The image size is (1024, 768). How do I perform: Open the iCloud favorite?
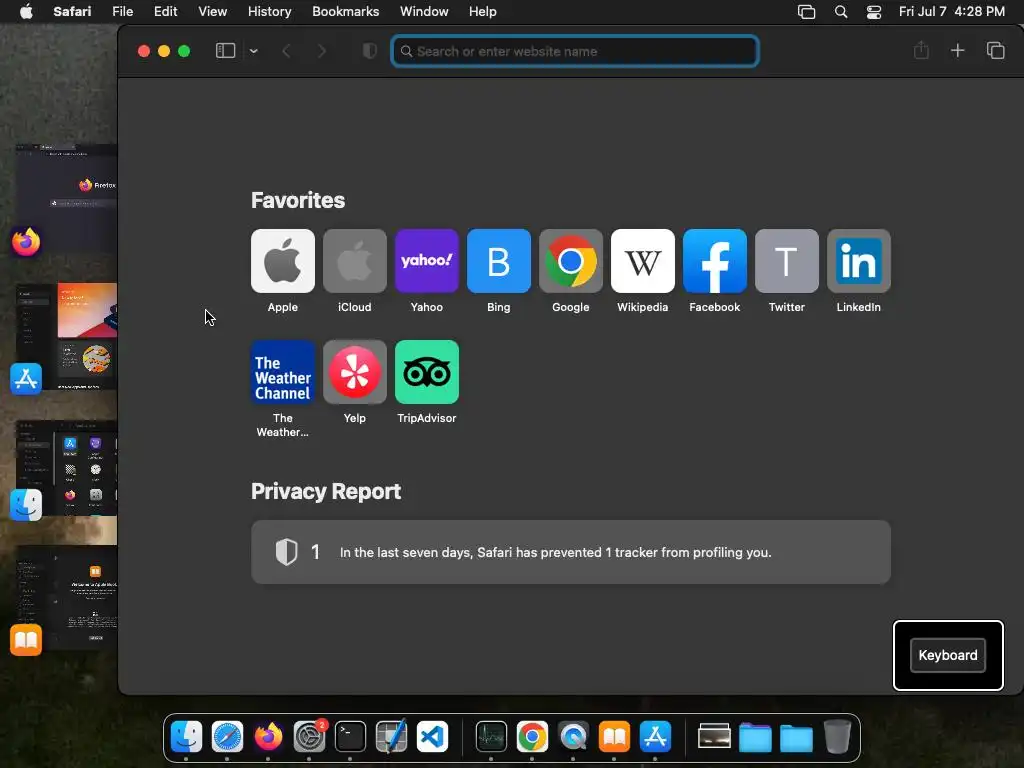[x=355, y=261]
